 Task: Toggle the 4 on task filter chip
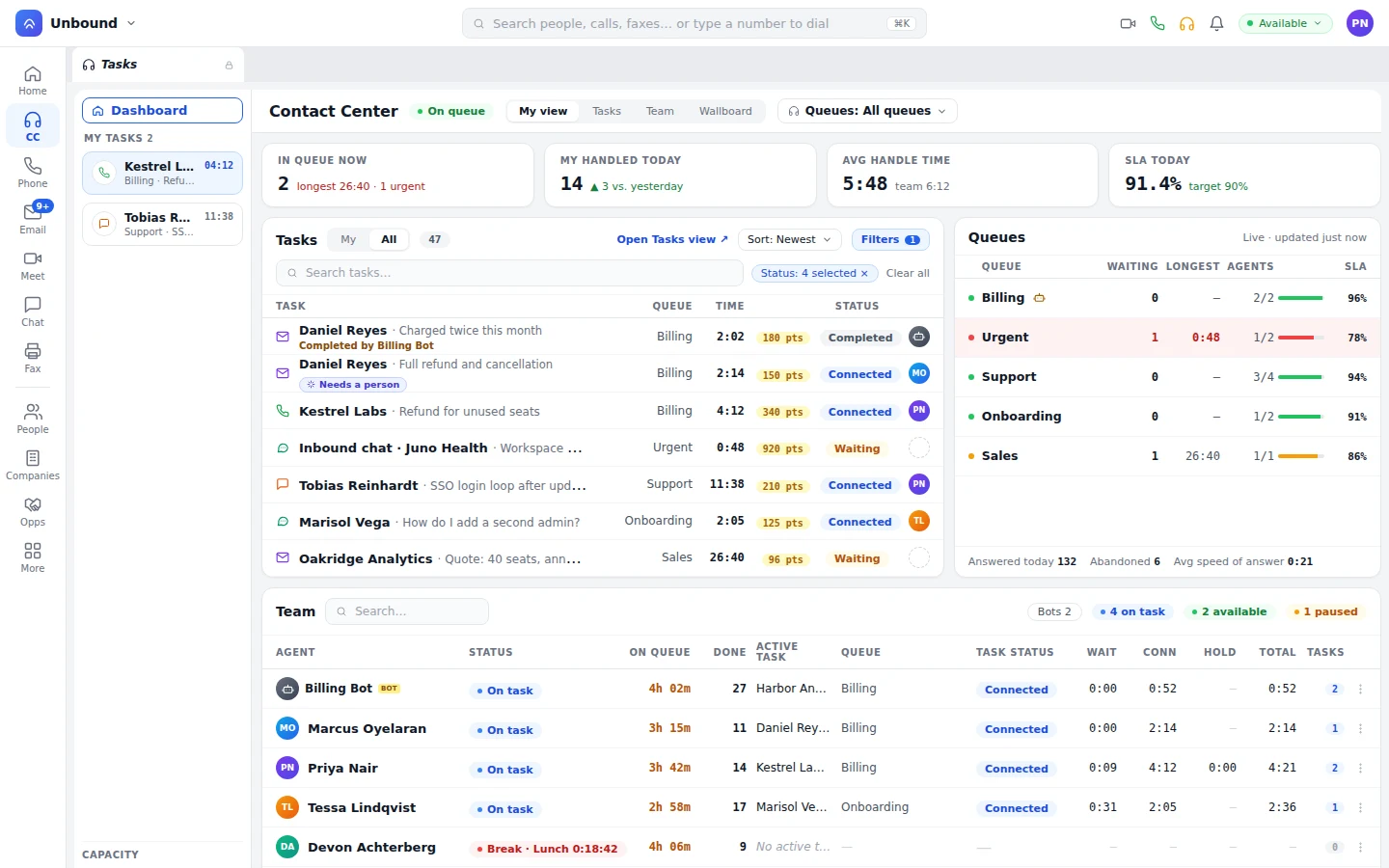point(1132,611)
